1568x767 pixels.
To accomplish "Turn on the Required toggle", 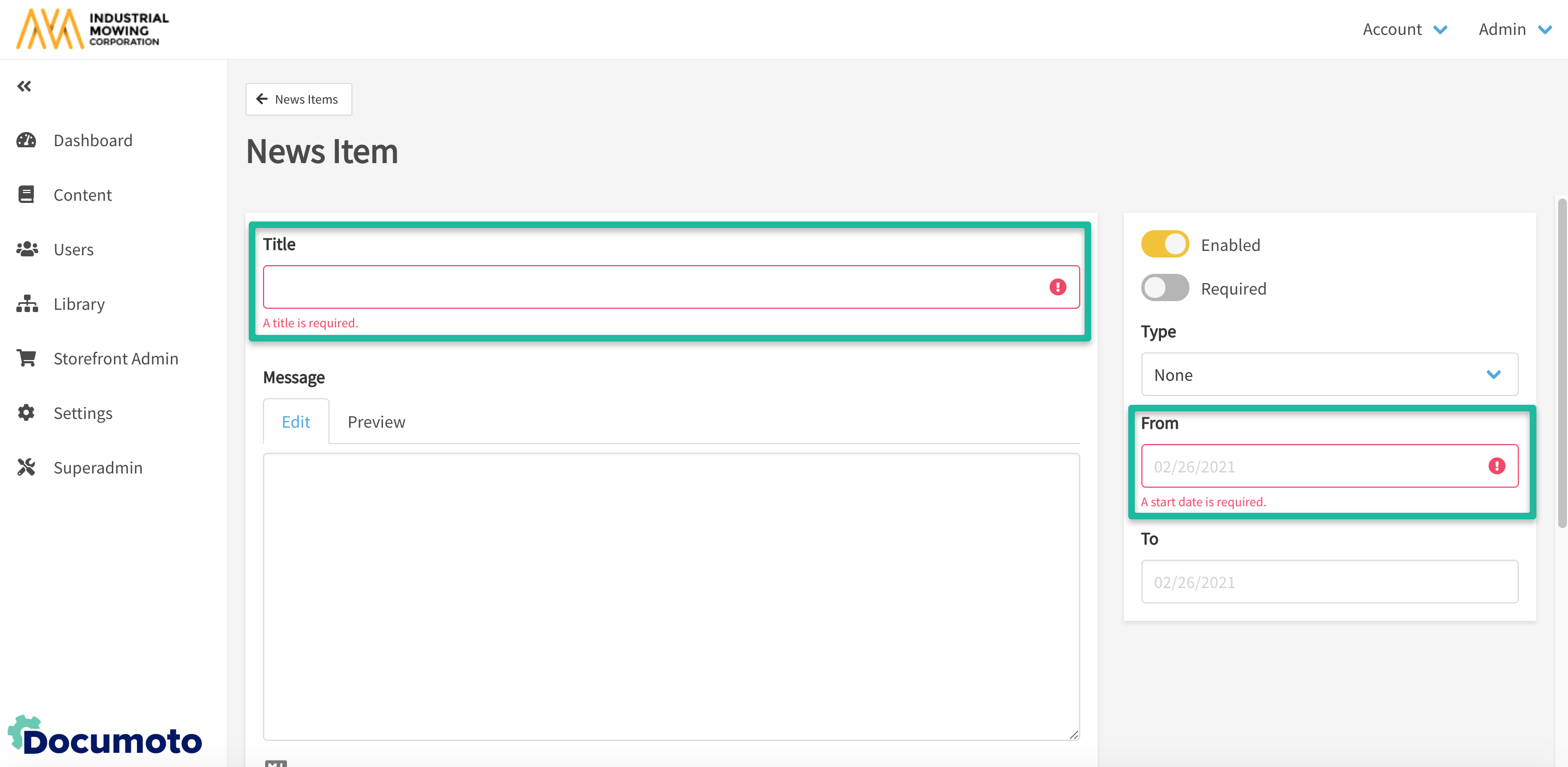I will 1164,288.
